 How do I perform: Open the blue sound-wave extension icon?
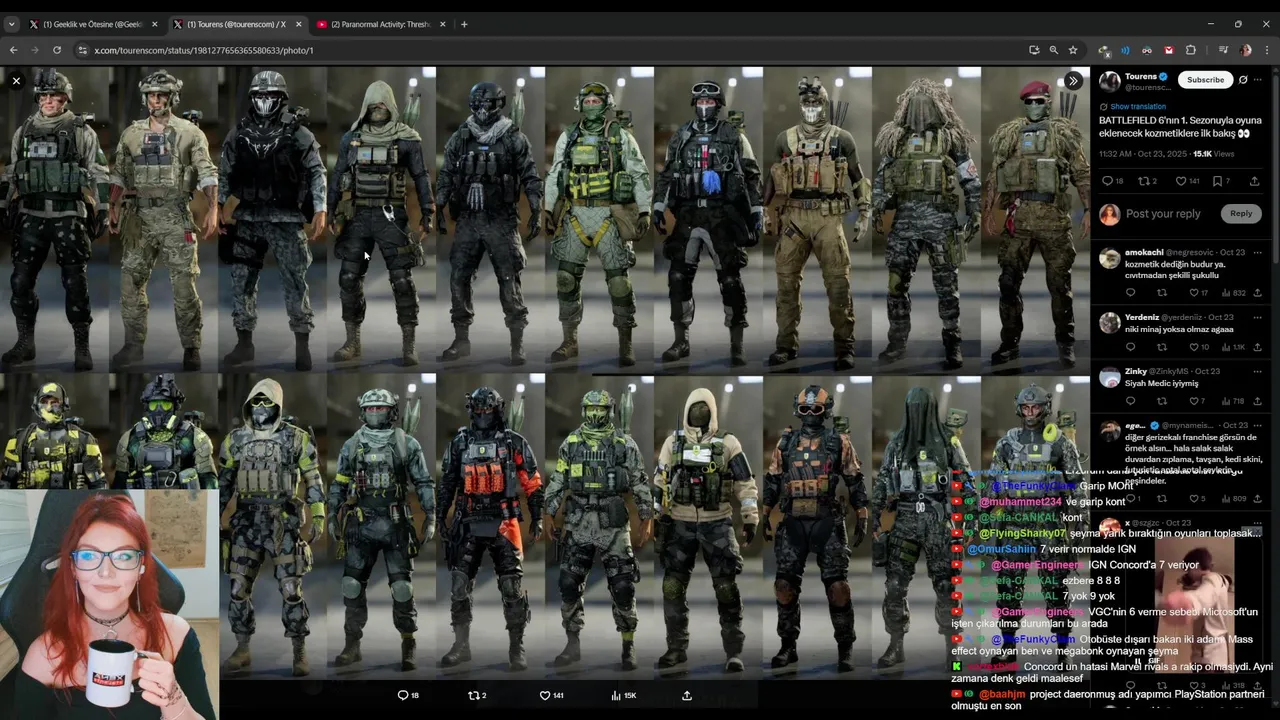click(1125, 50)
